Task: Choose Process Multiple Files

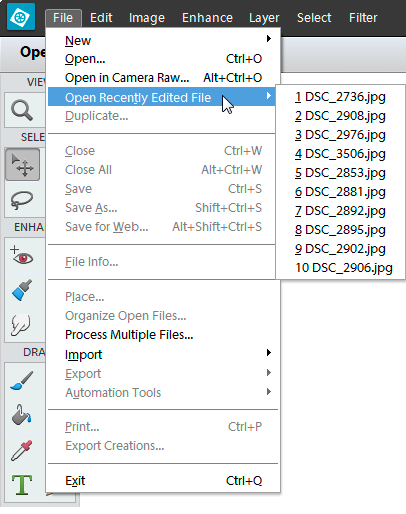Action: click(129, 335)
